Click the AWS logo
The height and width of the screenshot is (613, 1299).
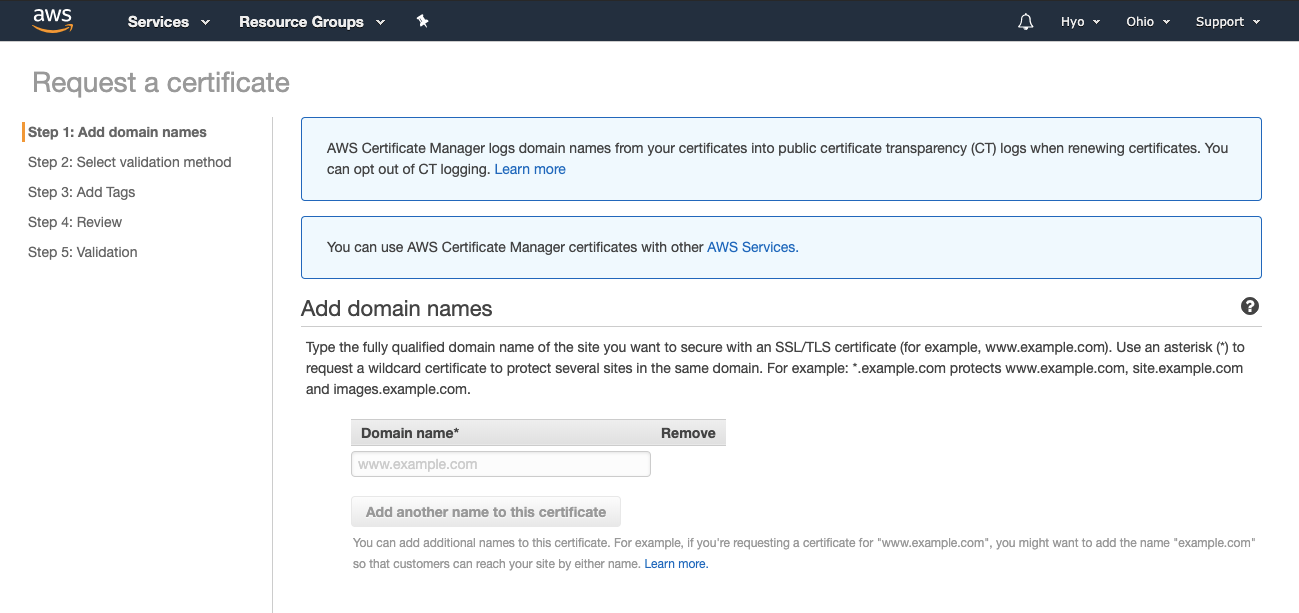(x=52, y=20)
